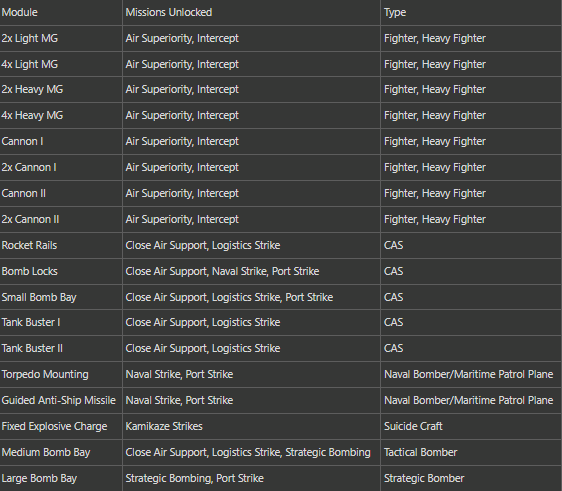Screen dimensions: 562x491
Task: Click Guided Anti-Ship Missile module name
Action: (59, 400)
